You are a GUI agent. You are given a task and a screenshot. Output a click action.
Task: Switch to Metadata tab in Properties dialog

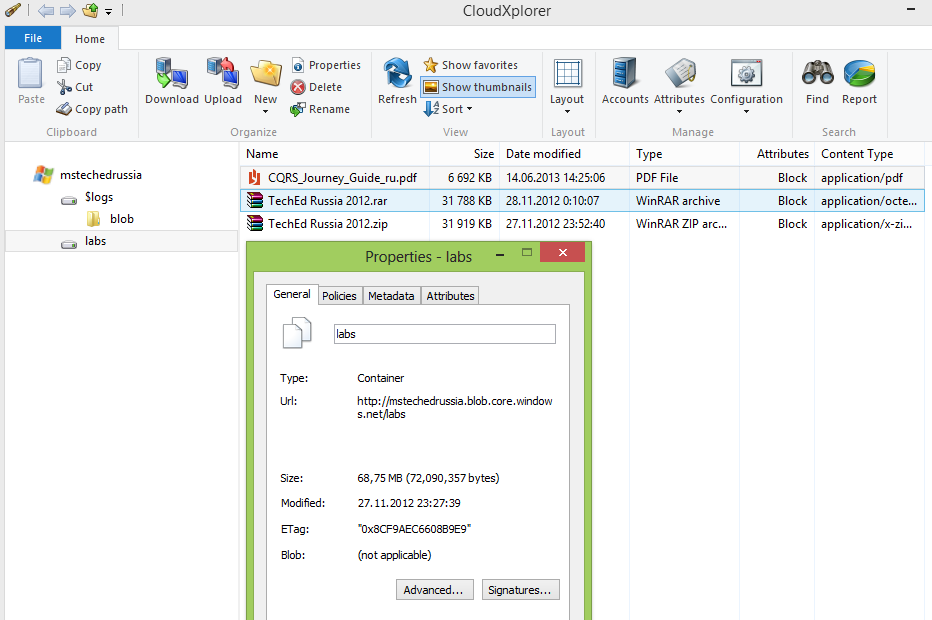[391, 295]
